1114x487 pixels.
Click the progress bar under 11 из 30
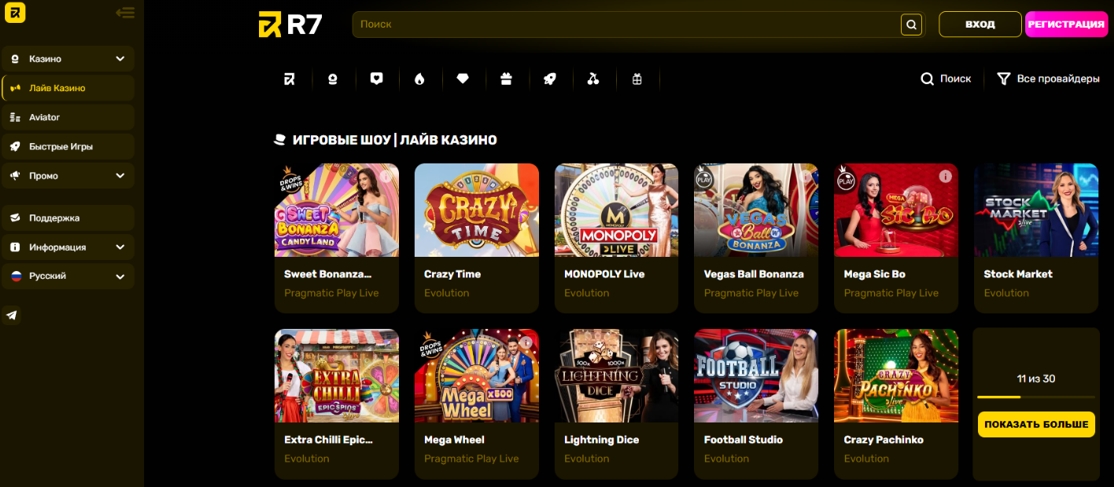(1036, 397)
